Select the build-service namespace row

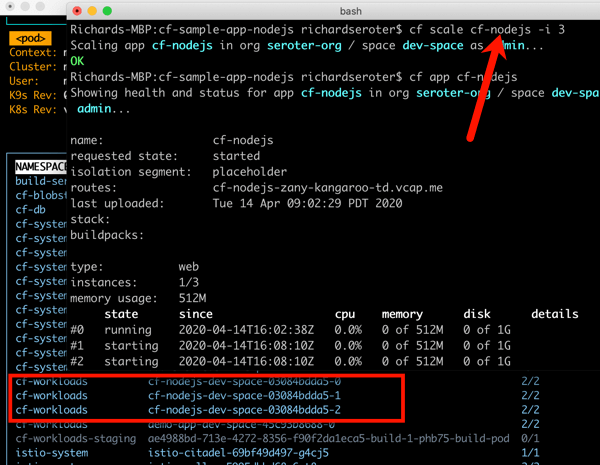click(38, 182)
